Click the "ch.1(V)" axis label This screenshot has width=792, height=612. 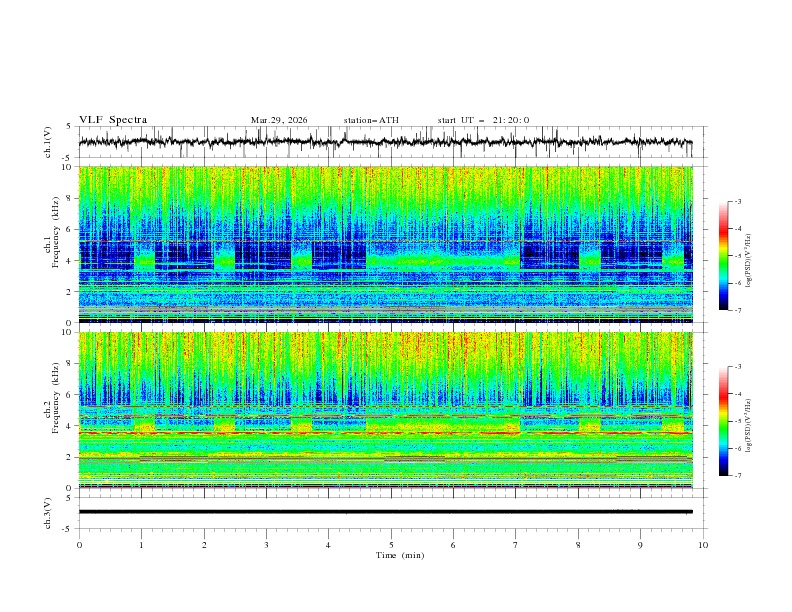tap(48, 142)
